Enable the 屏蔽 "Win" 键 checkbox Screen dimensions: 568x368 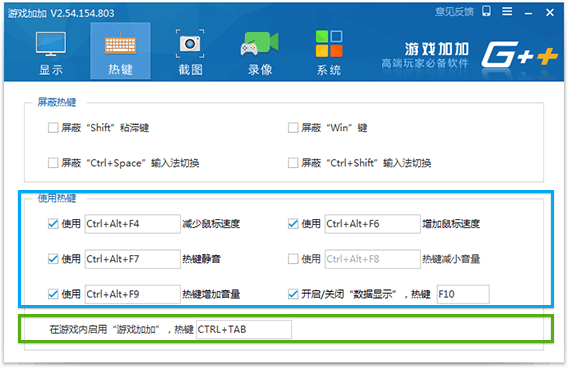293,128
